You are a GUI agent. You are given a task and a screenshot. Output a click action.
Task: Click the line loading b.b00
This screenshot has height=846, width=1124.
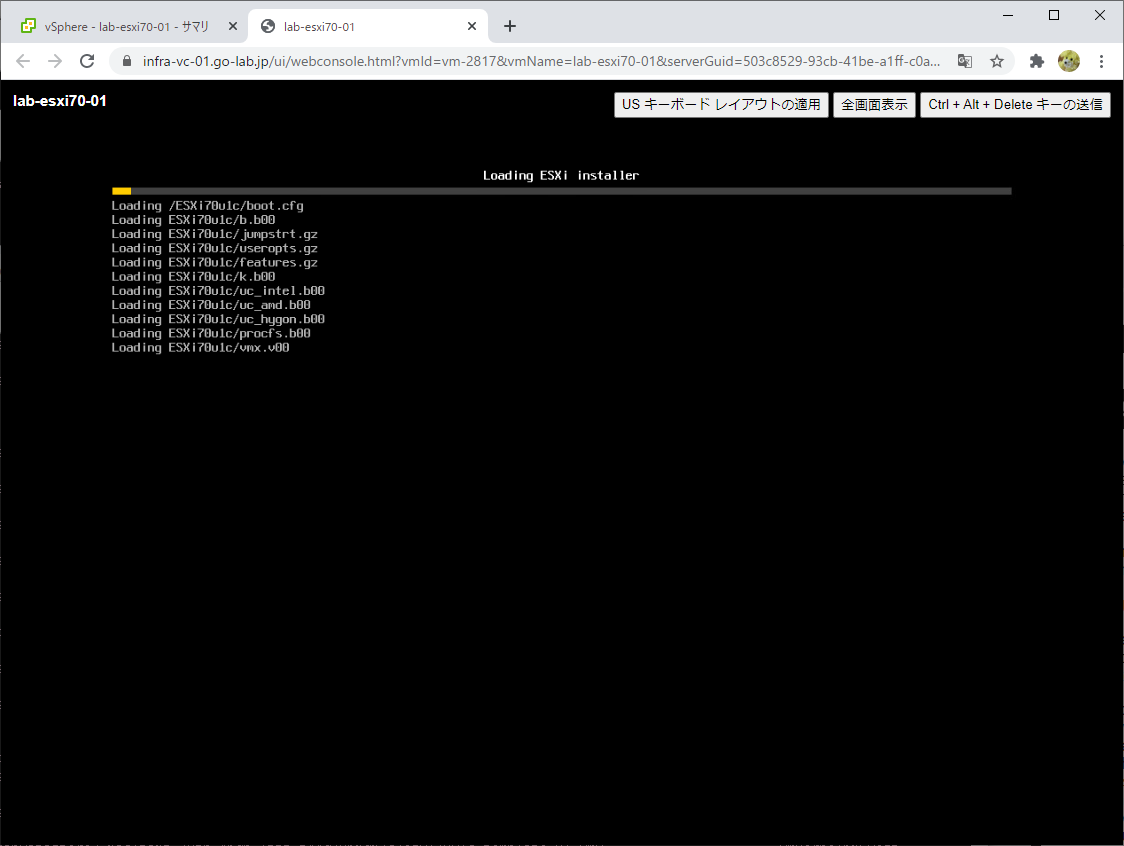click(x=193, y=220)
